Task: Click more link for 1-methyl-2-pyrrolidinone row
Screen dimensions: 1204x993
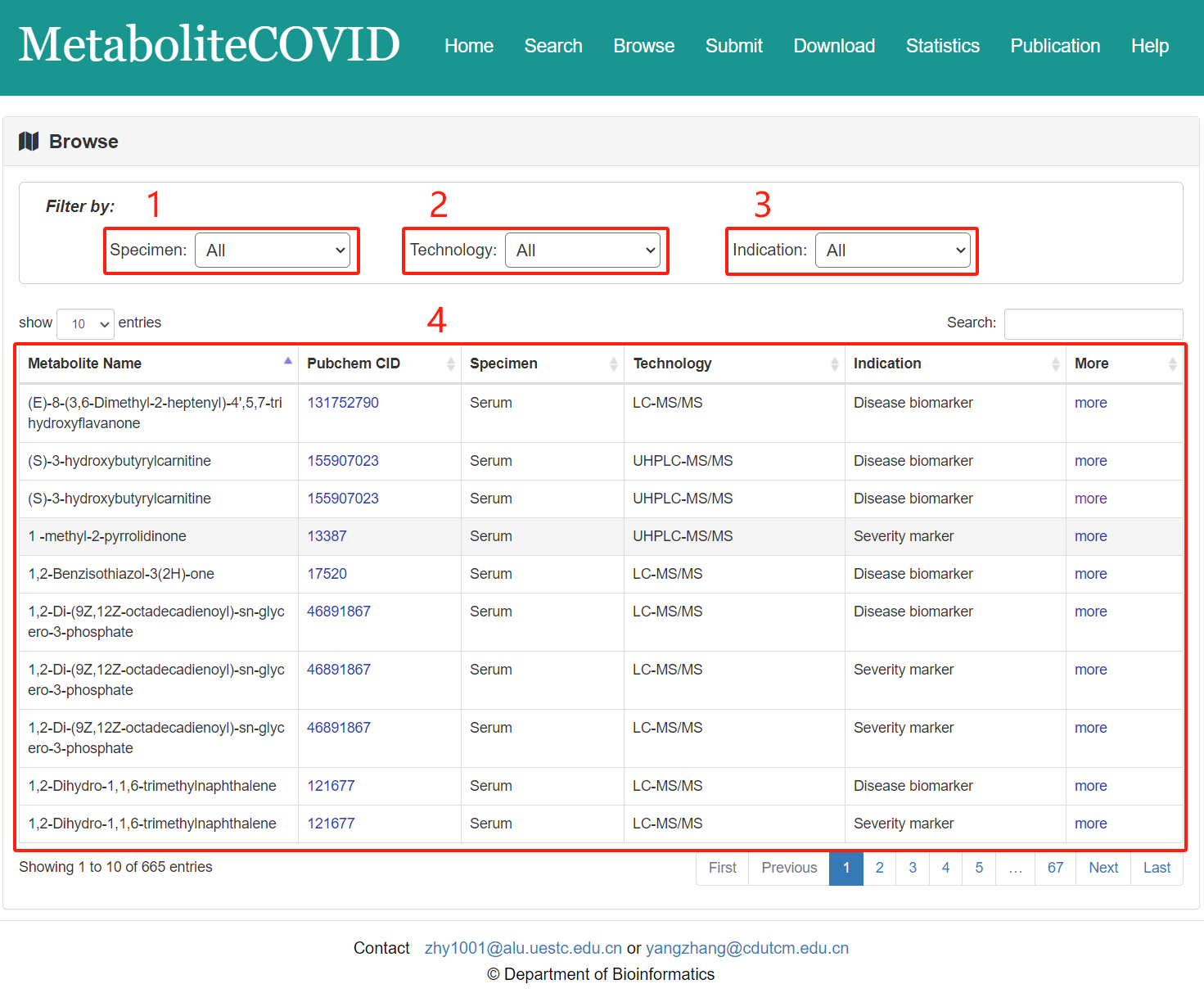Action: coord(1090,536)
